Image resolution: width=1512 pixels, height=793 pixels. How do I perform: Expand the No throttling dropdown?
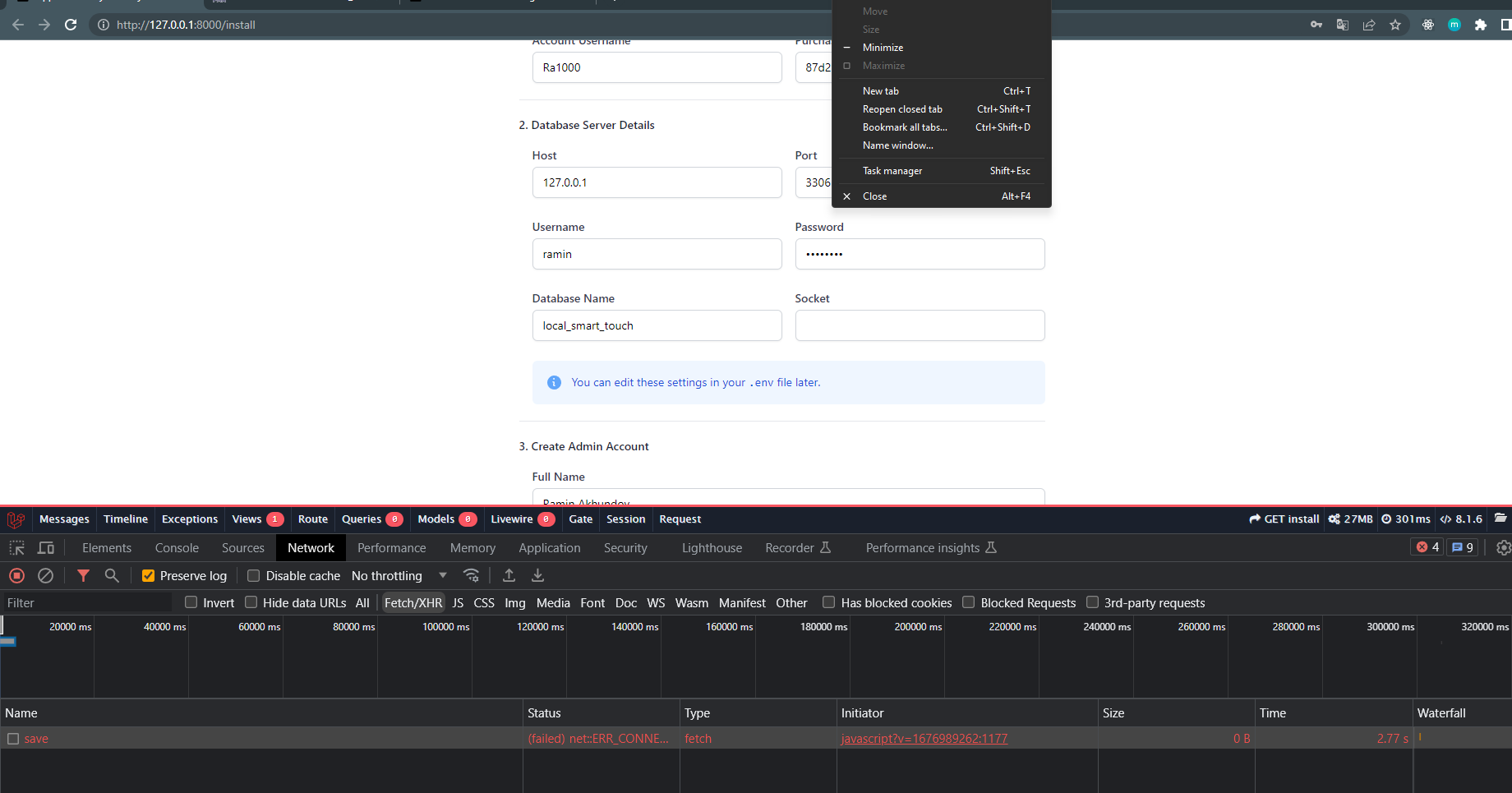[399, 576]
